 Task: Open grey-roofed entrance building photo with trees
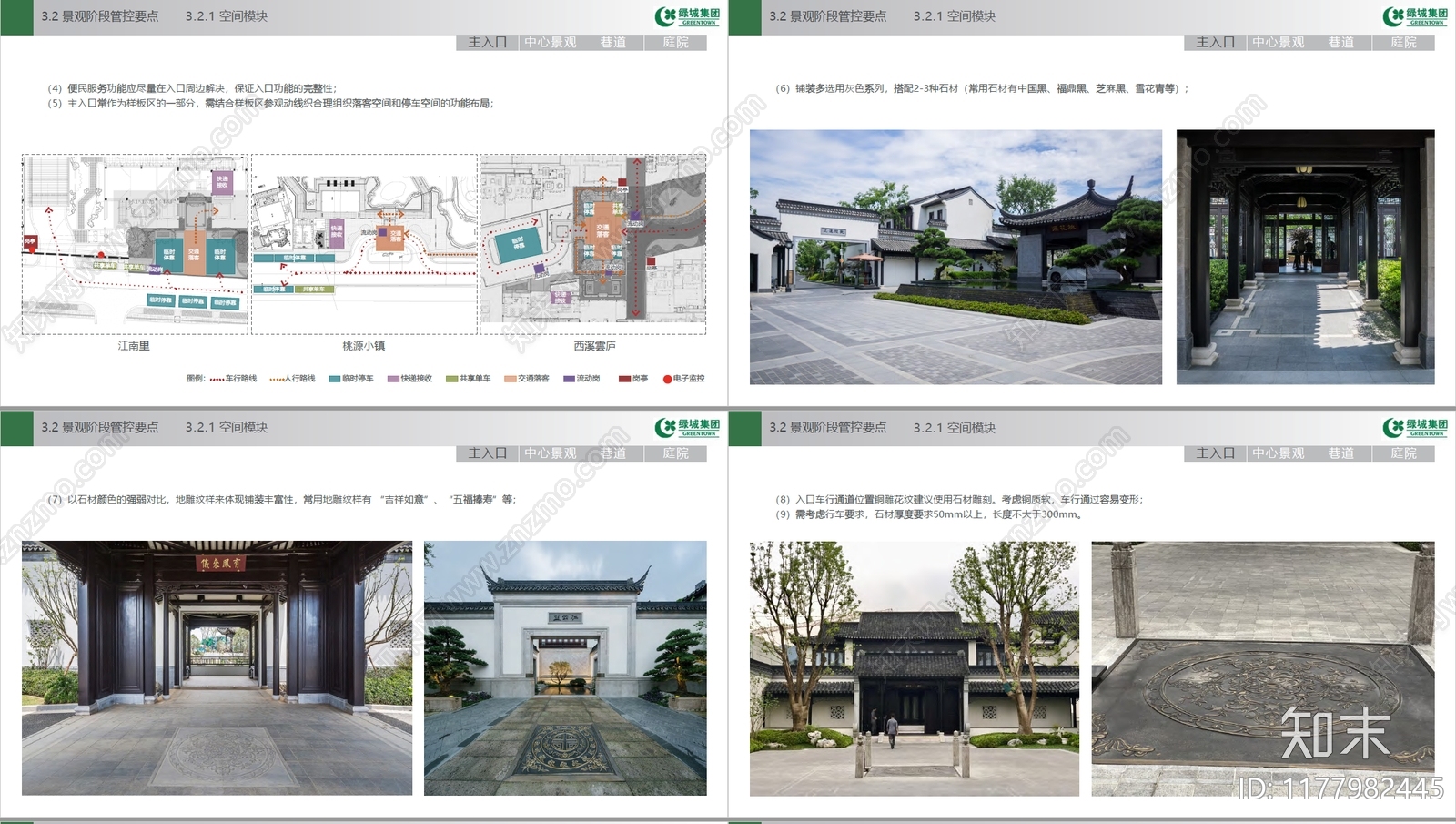click(x=915, y=668)
